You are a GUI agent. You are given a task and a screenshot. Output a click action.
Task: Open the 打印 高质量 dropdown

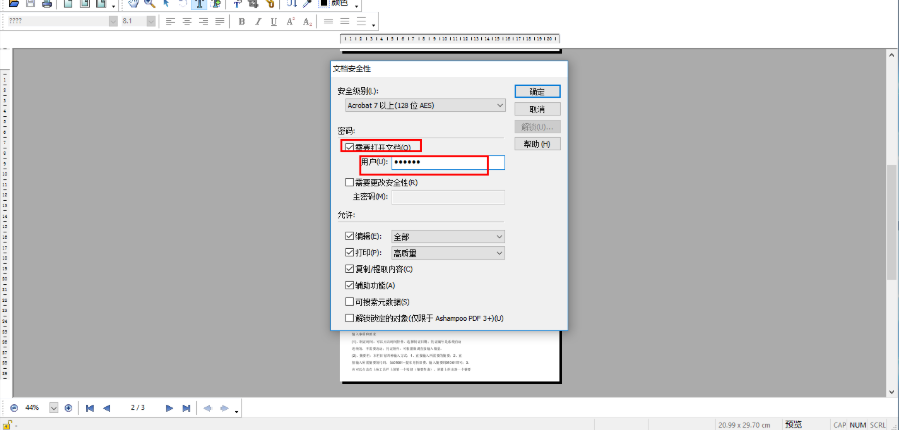pyautogui.click(x=448, y=253)
